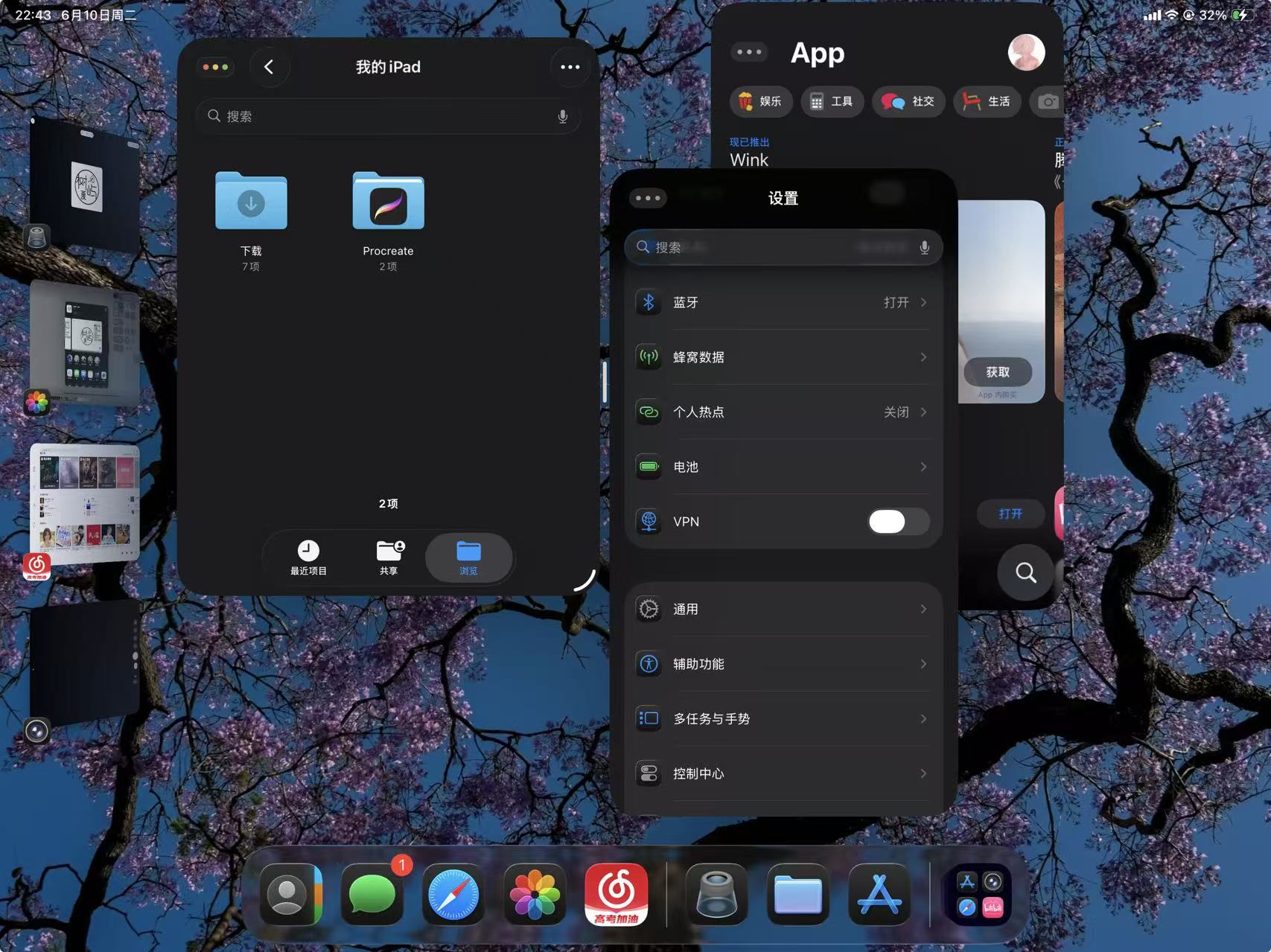Tap the App Store search magnifier button
Screen dimensions: 1271x952
pos(1025,572)
